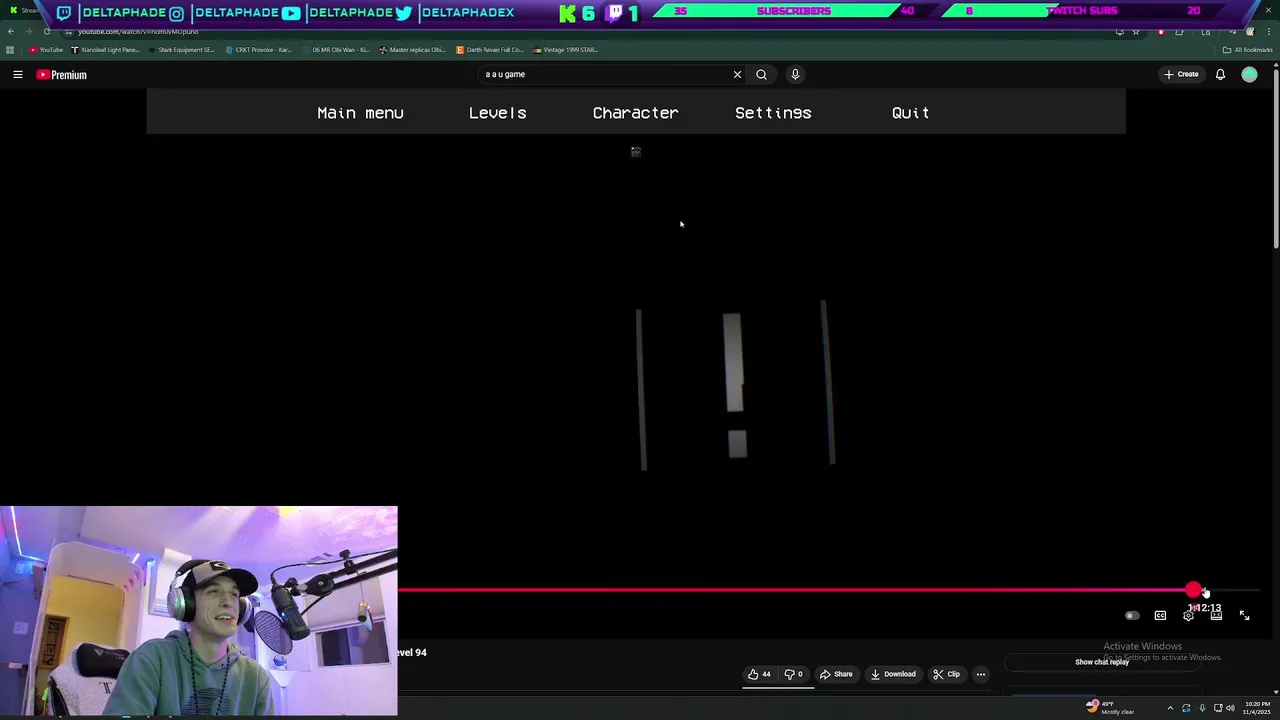Open the Character menu item
1280x720 pixels.
point(635,113)
